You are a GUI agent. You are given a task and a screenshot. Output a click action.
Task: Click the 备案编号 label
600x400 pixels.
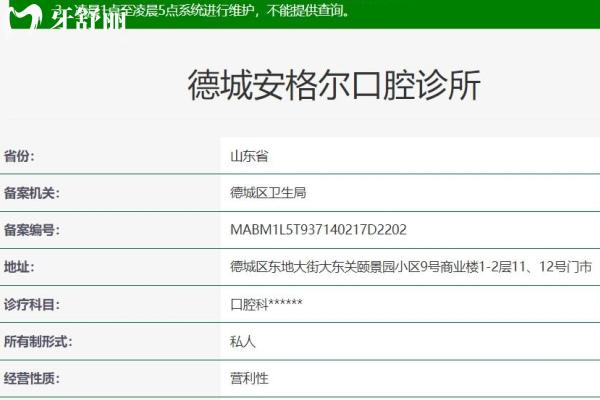[32, 230]
